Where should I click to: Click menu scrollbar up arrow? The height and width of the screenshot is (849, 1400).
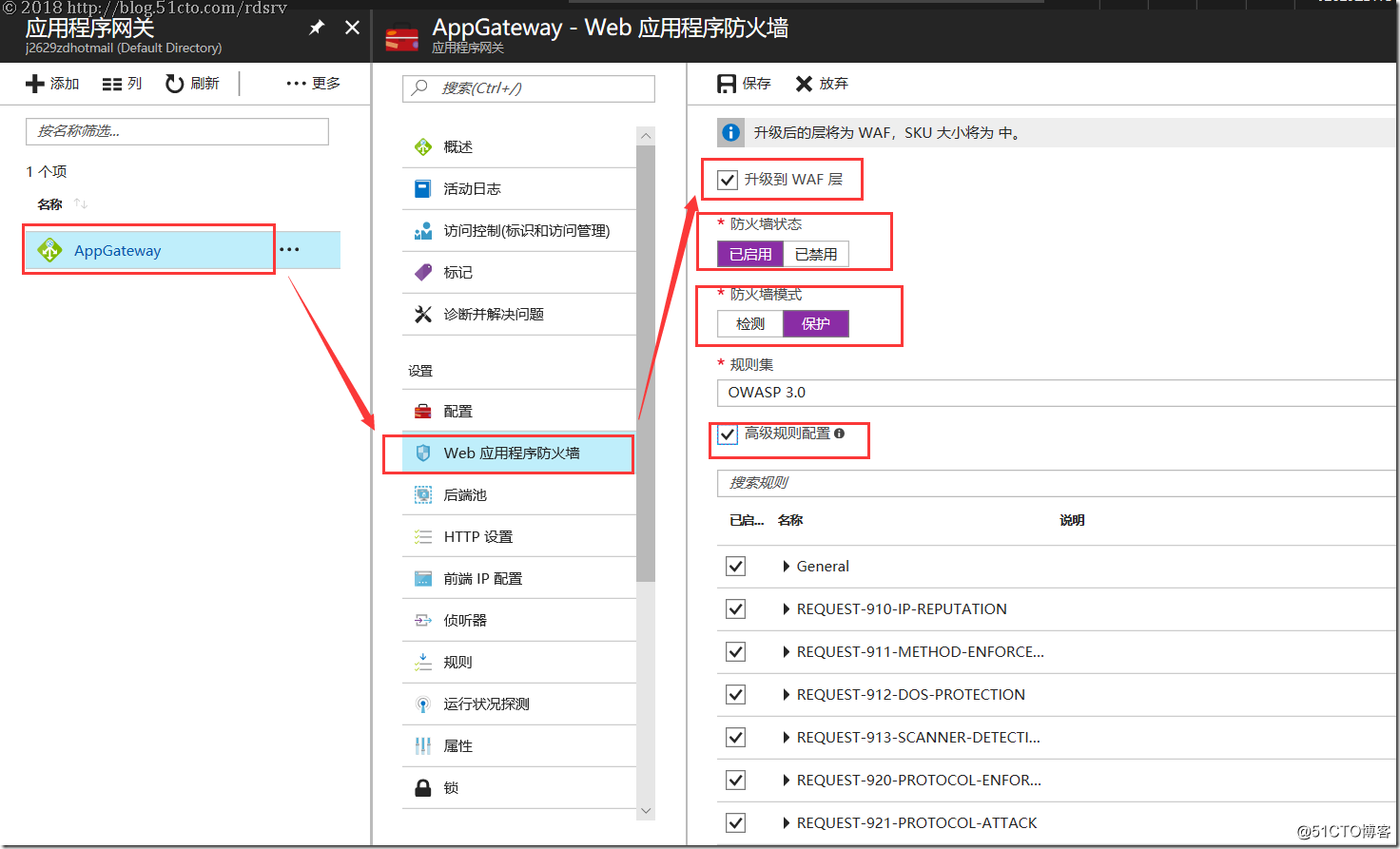[646, 136]
